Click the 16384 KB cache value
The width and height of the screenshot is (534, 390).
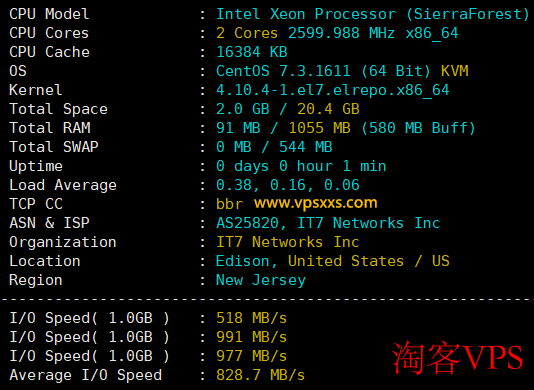252,52
